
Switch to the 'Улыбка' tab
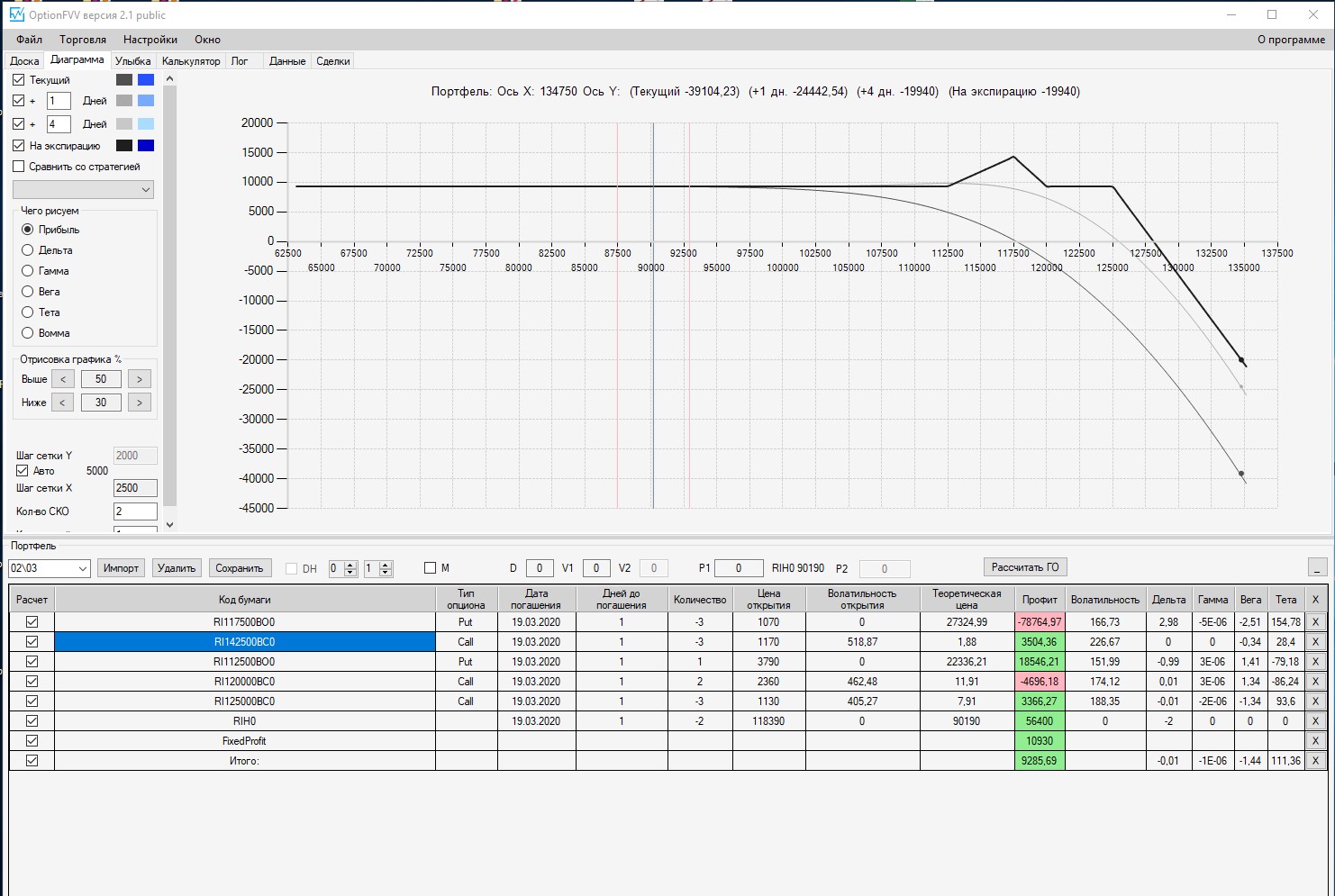[x=133, y=61]
